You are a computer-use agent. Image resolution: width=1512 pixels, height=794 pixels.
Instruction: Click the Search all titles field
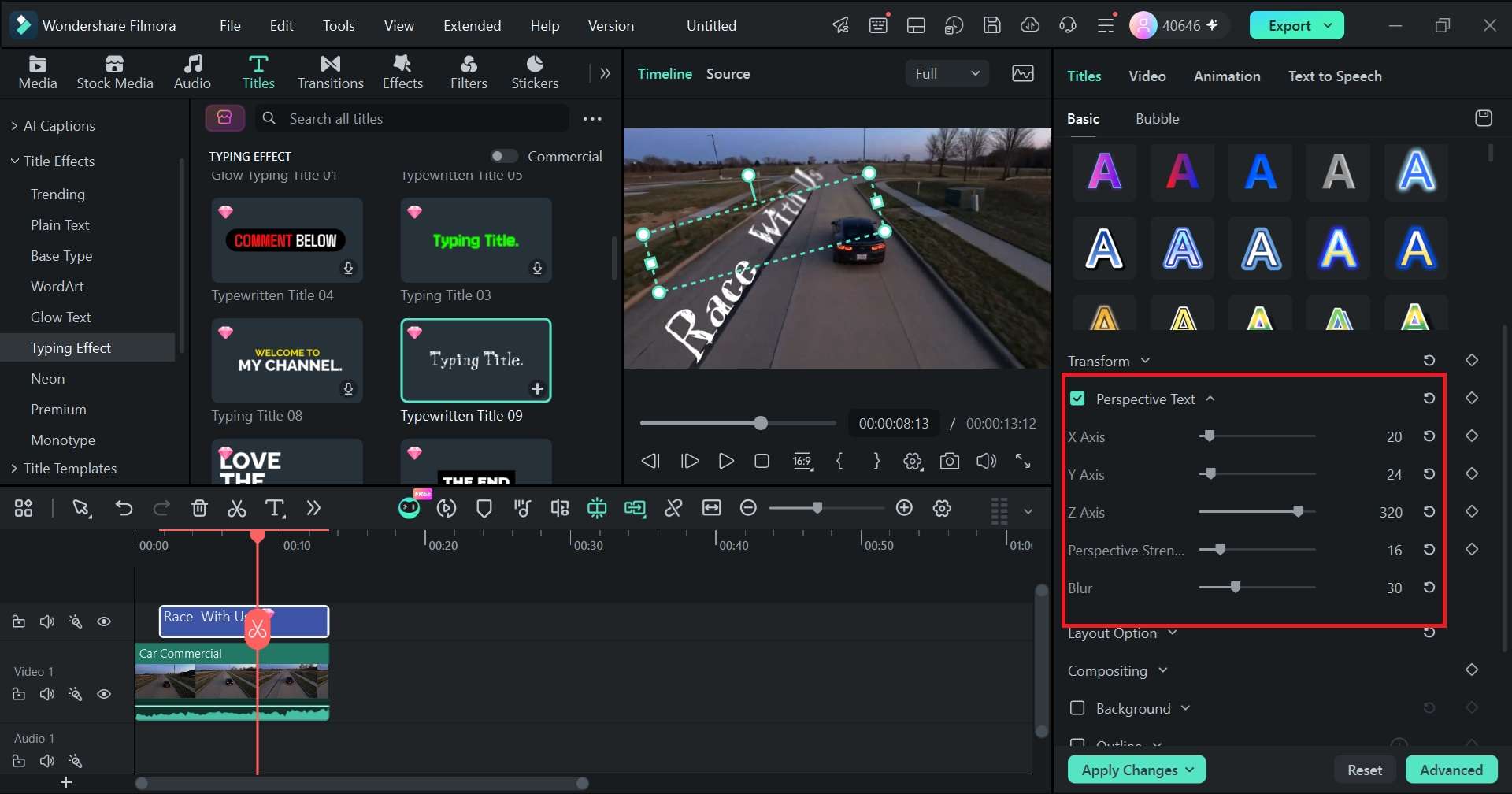click(411, 118)
